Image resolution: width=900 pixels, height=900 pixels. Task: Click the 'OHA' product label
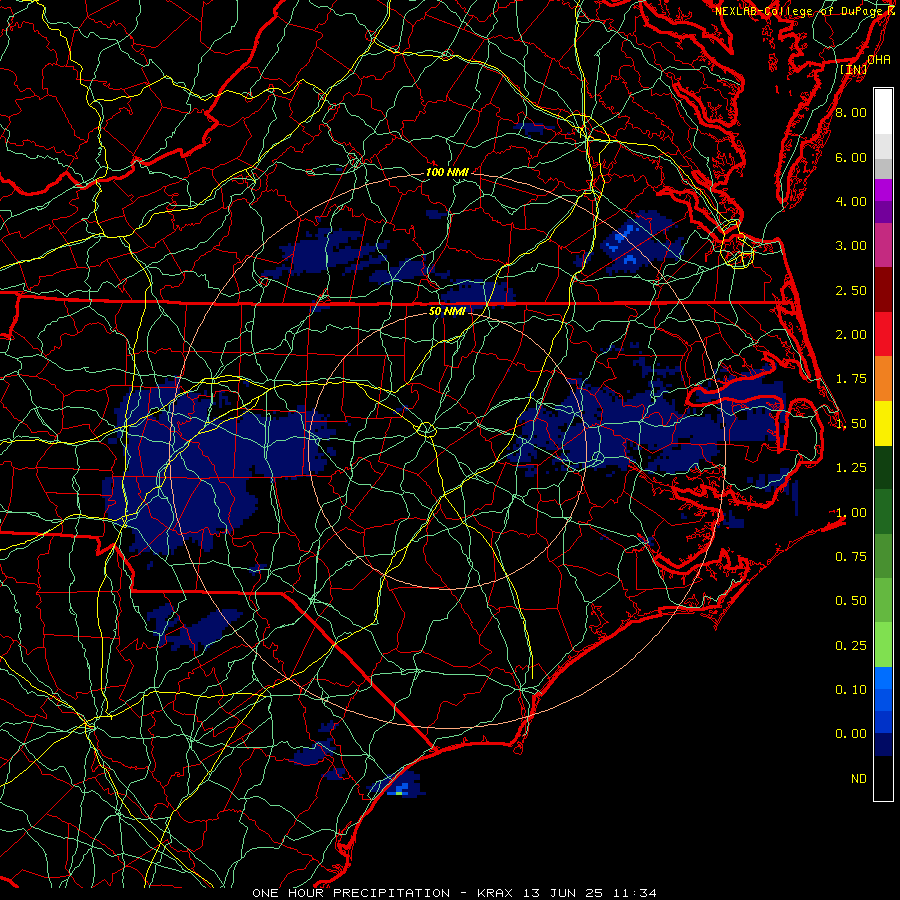879,60
